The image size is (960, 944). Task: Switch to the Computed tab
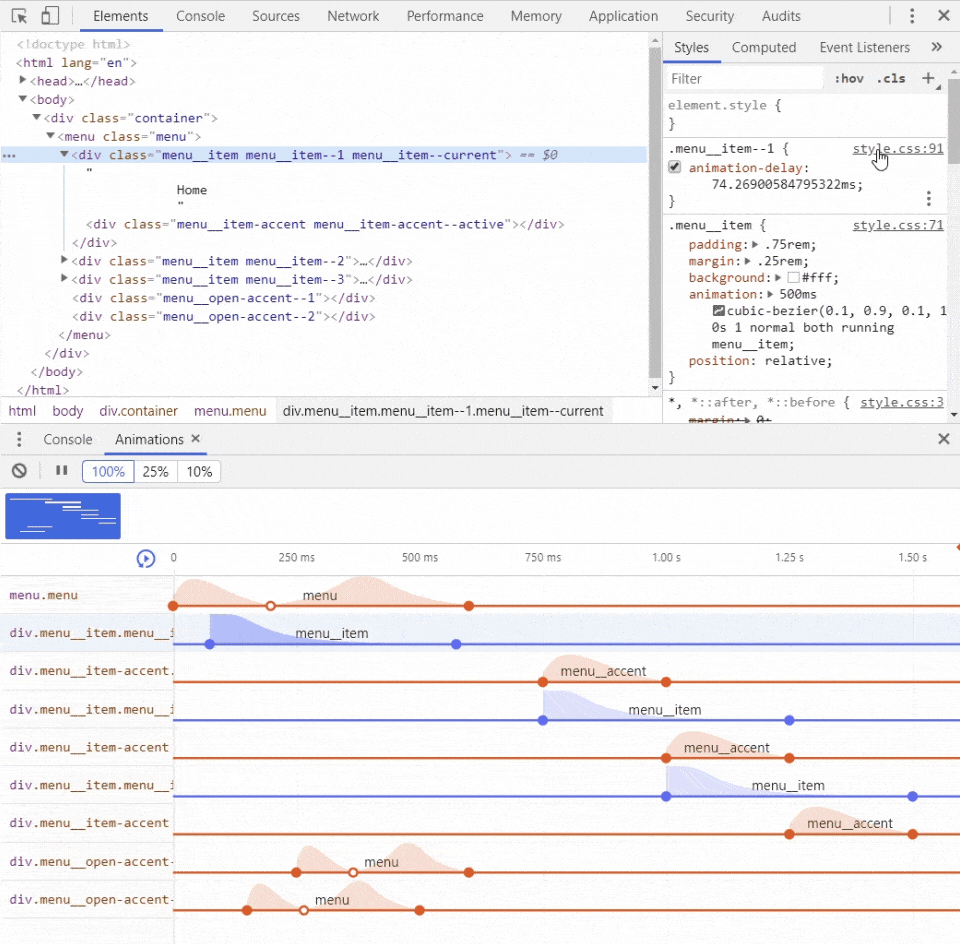(764, 47)
